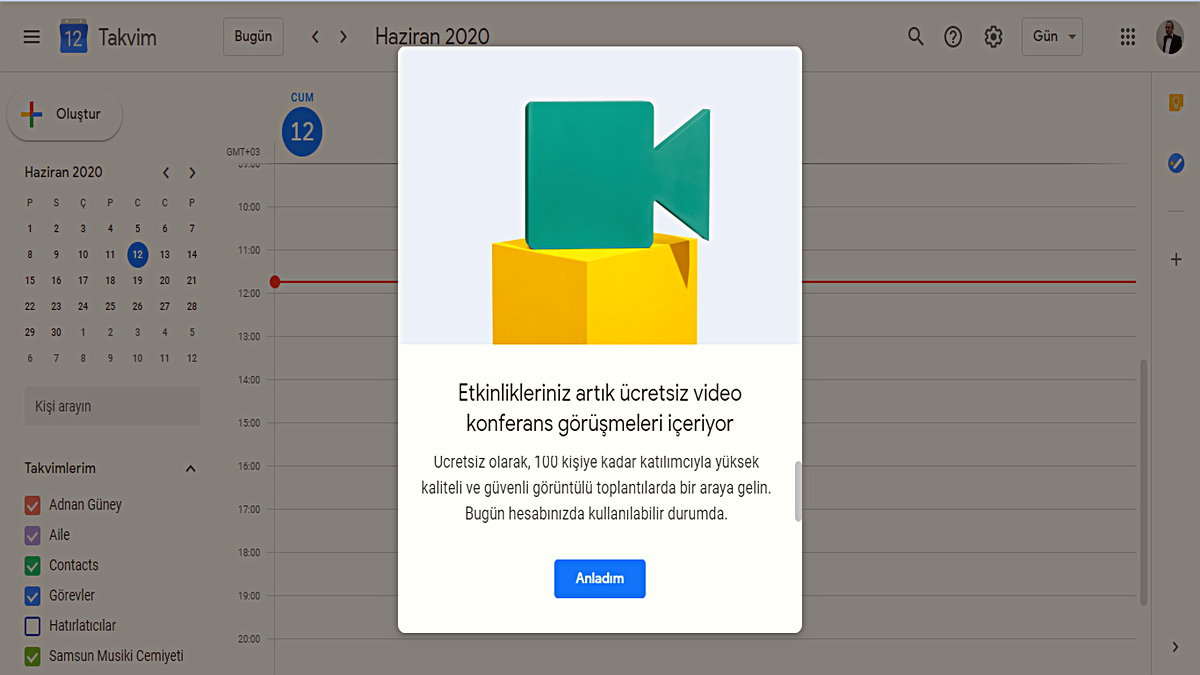The height and width of the screenshot is (675, 1200).
Task: Open the help question mark icon
Action: coord(953,37)
